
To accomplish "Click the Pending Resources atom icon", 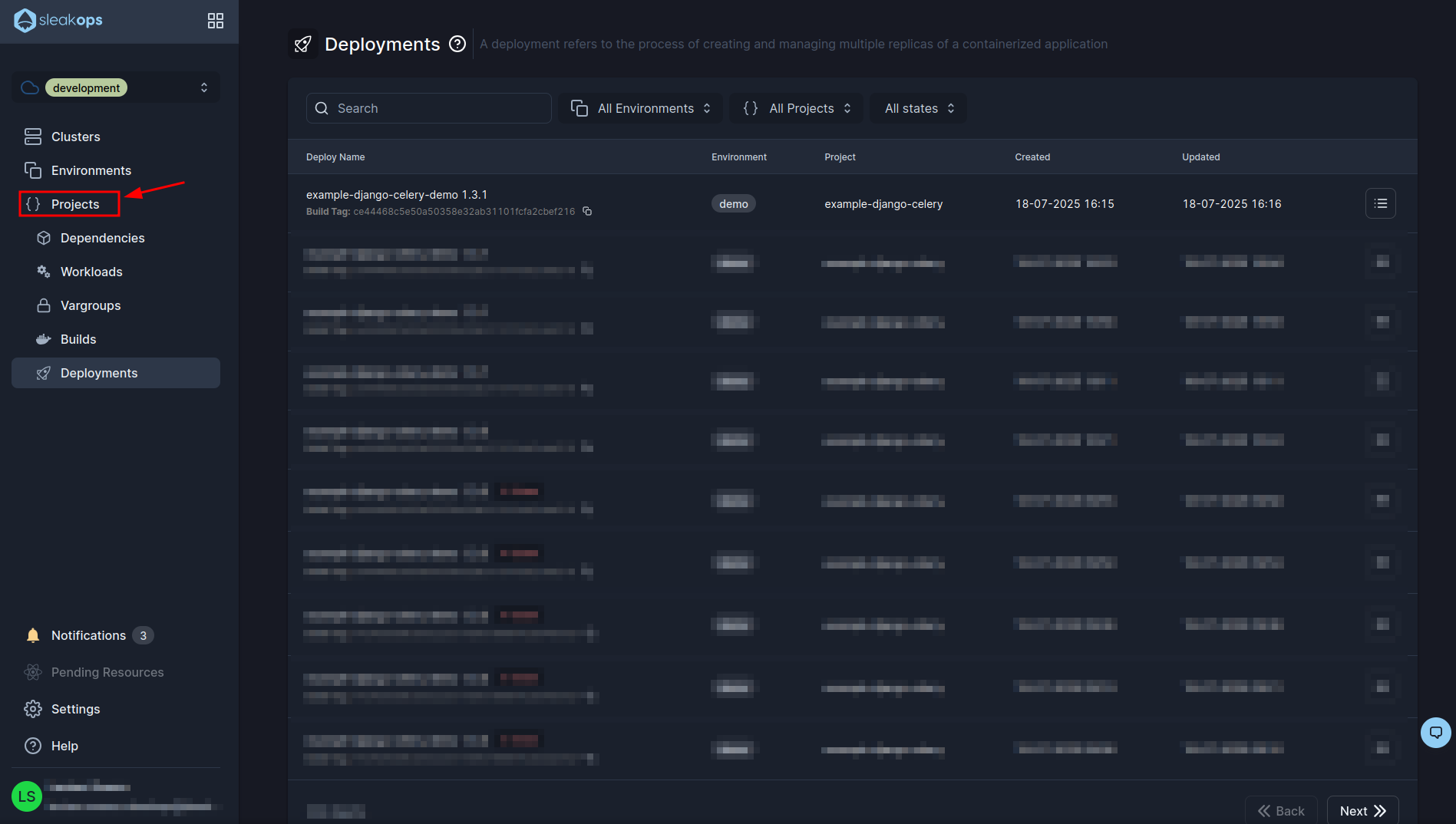I will coord(33,672).
